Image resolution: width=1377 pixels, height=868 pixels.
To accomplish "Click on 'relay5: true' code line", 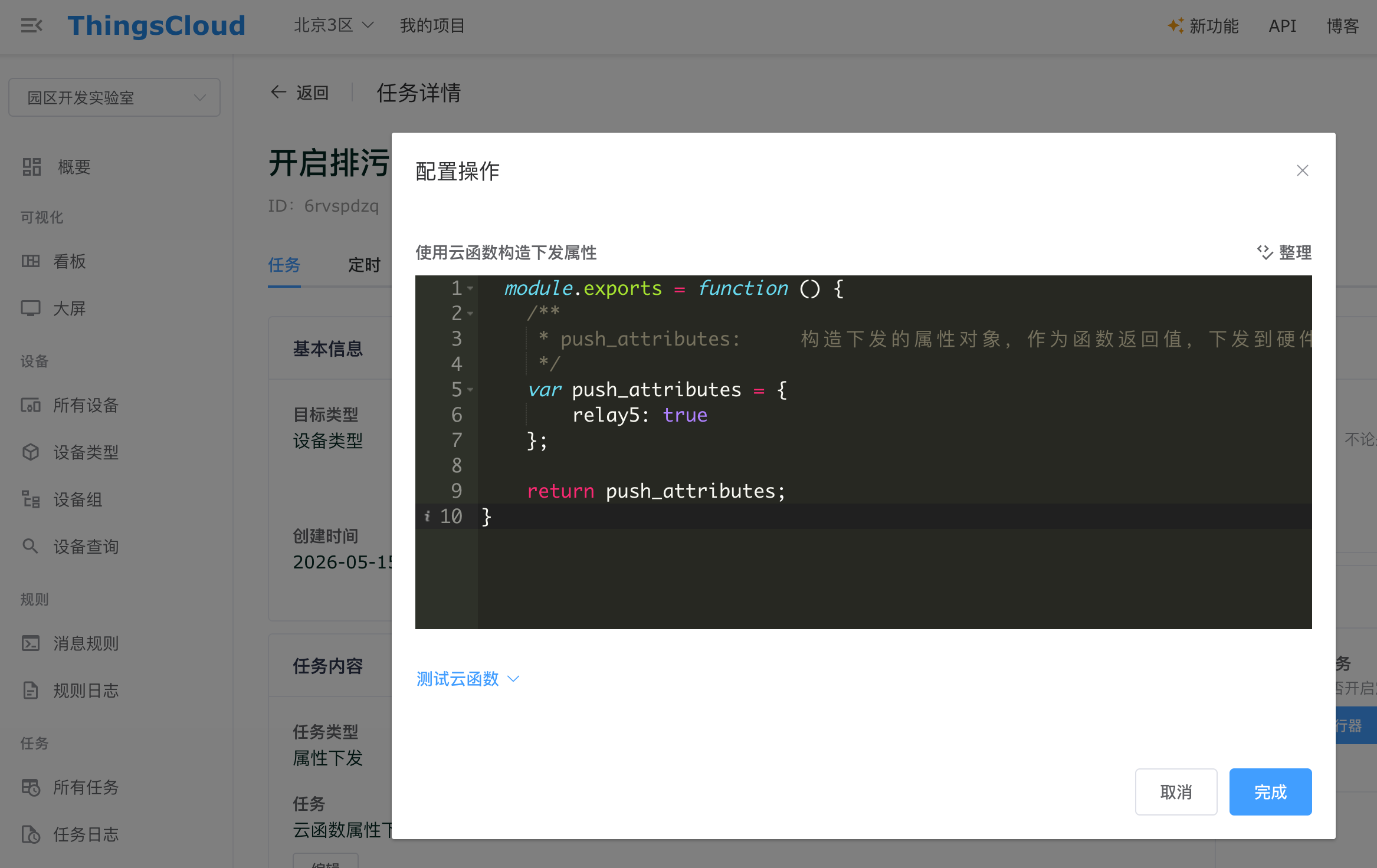I will point(640,415).
